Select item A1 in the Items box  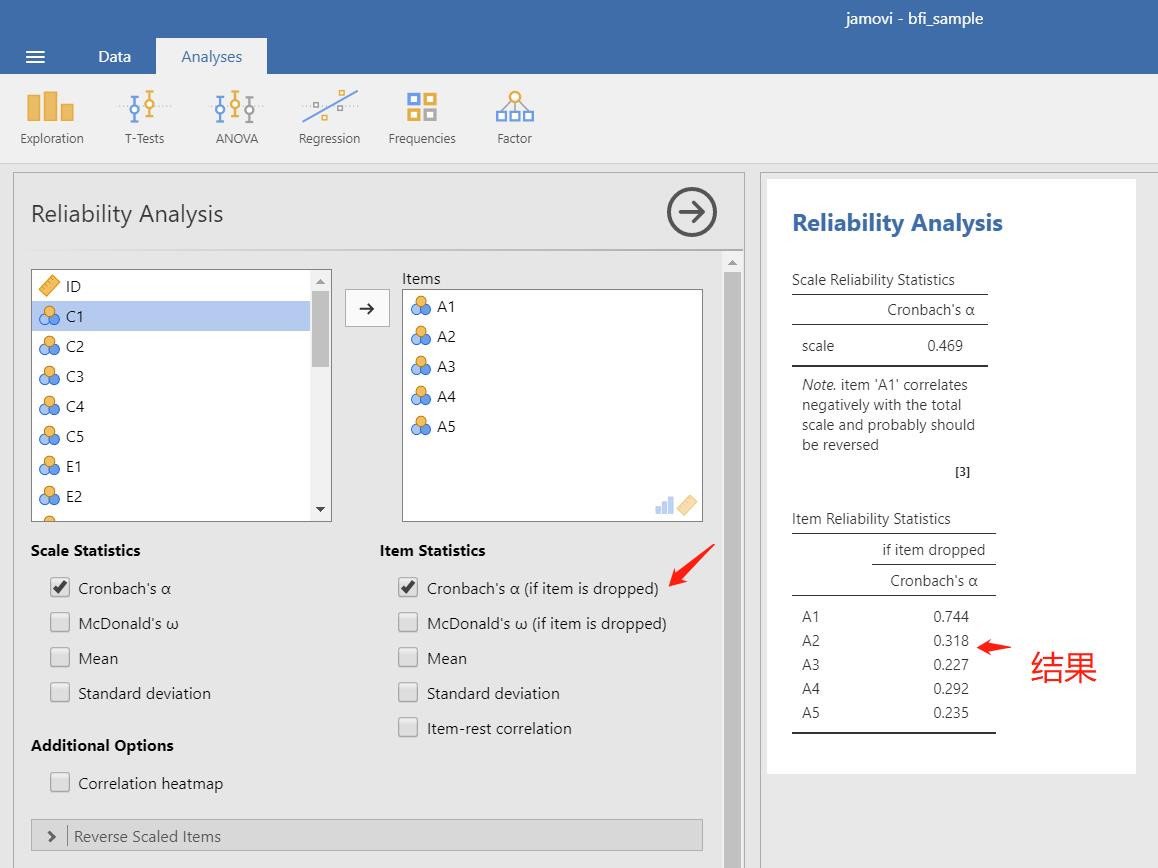(x=552, y=307)
